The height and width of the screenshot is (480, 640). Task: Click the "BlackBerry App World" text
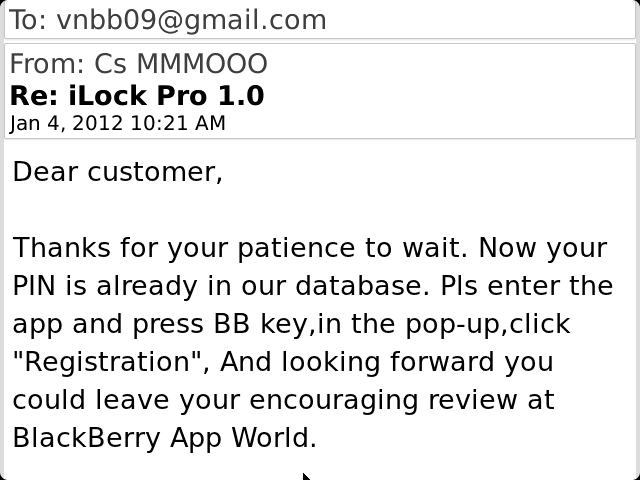tap(164, 438)
